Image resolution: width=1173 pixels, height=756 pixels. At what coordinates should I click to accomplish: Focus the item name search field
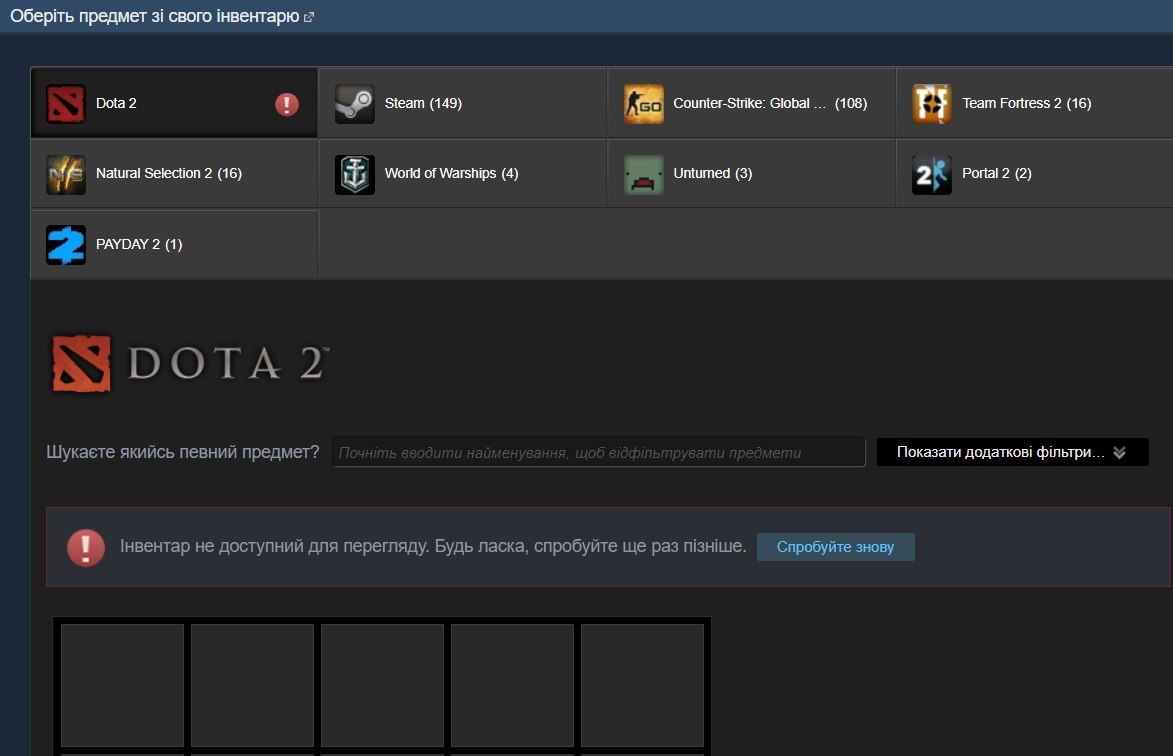[598, 452]
